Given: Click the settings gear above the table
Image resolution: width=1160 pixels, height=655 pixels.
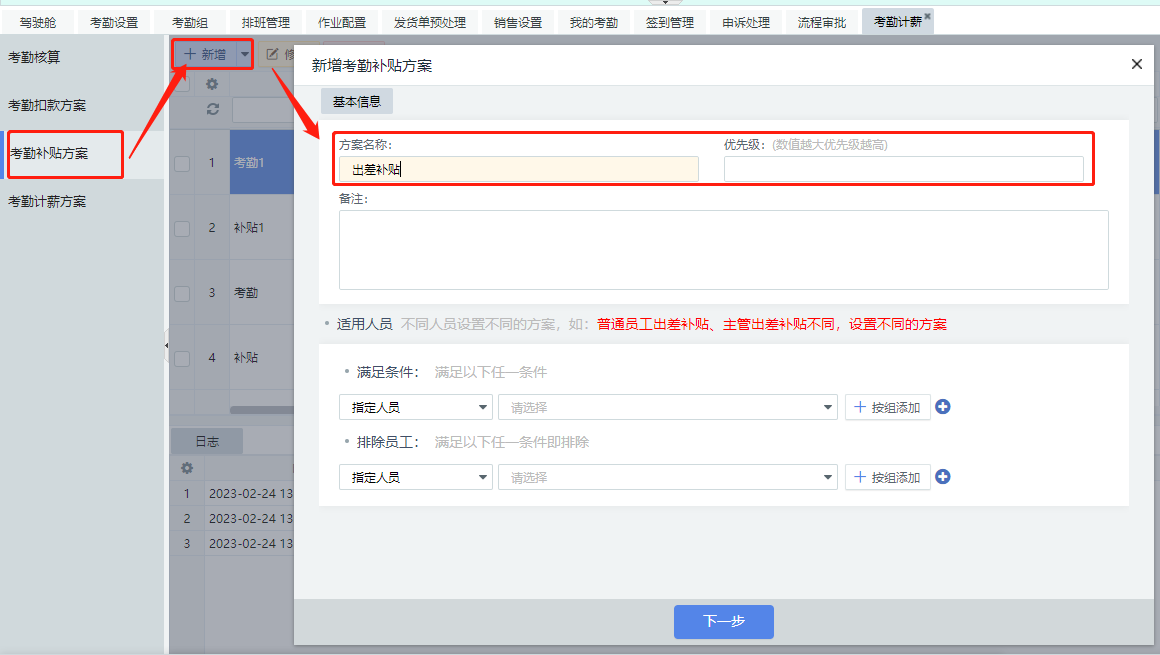Looking at the screenshot, I should [212, 84].
